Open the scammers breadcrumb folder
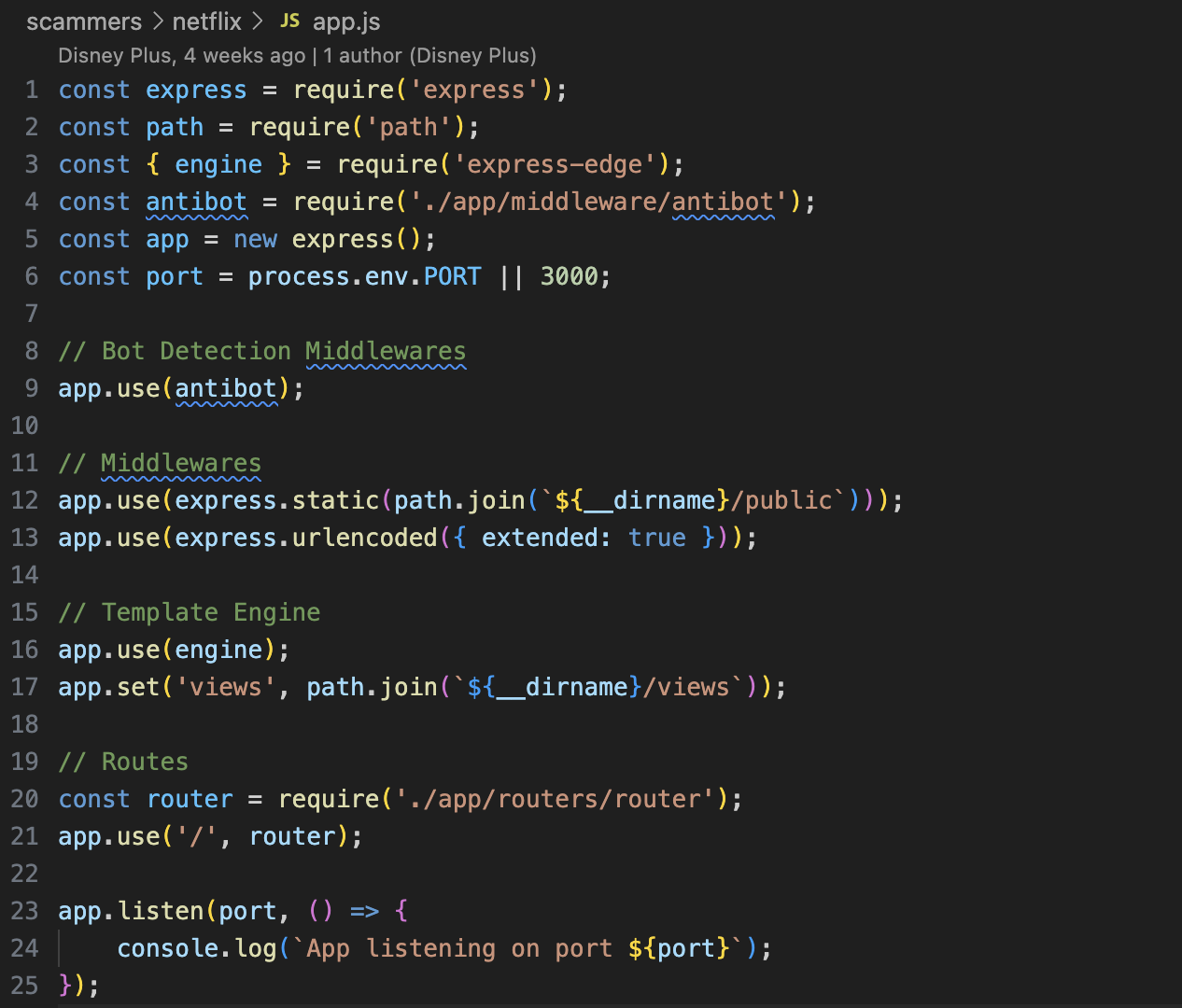This screenshot has height=1008, width=1182. click(84, 21)
